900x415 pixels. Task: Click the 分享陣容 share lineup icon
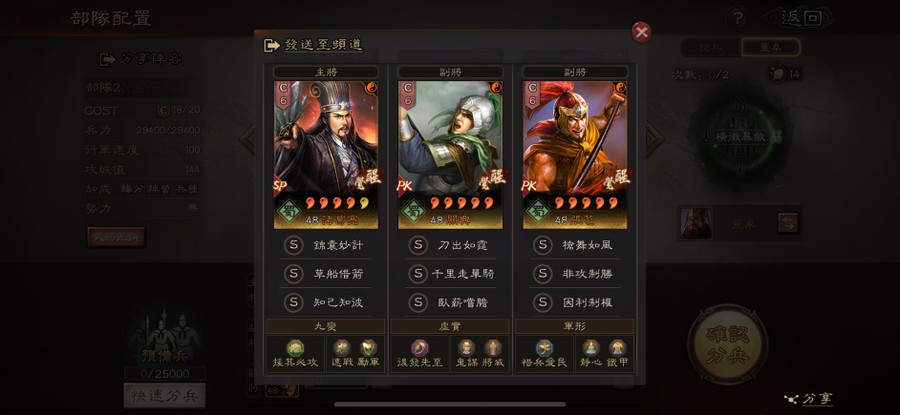(107, 59)
